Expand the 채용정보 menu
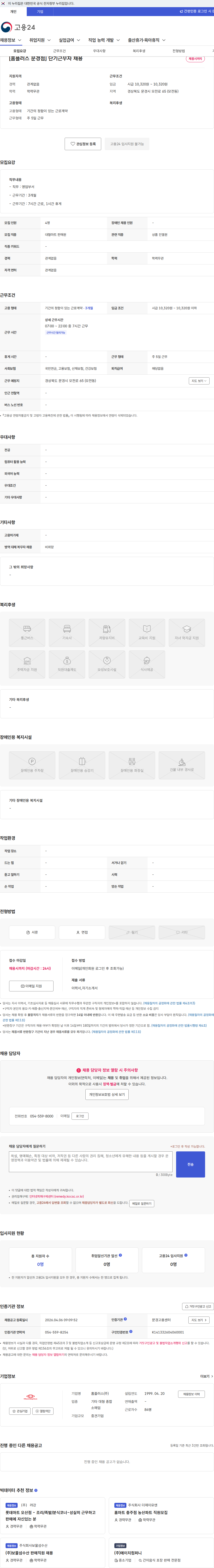 (11, 40)
